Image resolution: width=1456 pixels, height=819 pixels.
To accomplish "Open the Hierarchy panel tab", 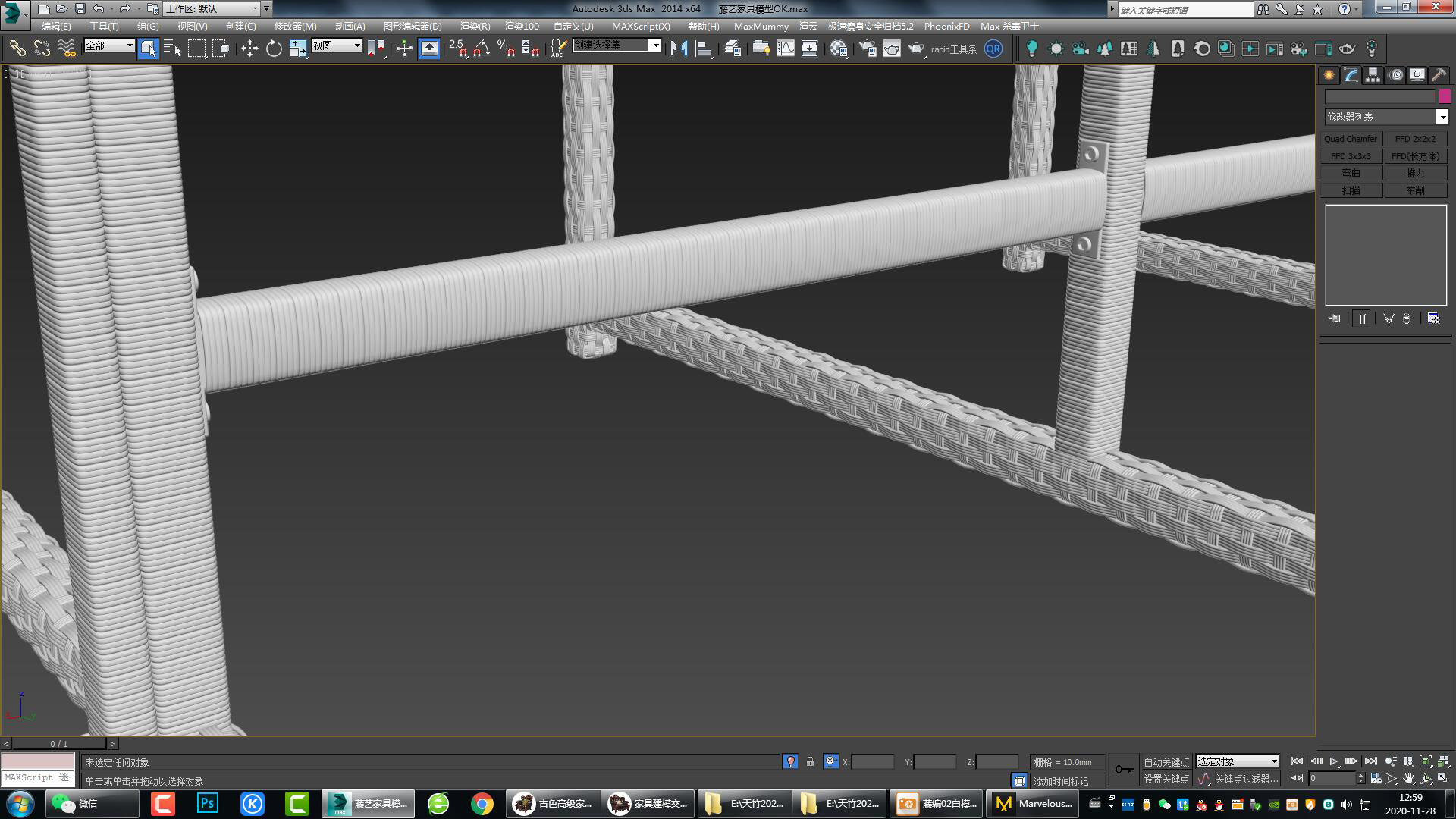I will pos(1373,75).
